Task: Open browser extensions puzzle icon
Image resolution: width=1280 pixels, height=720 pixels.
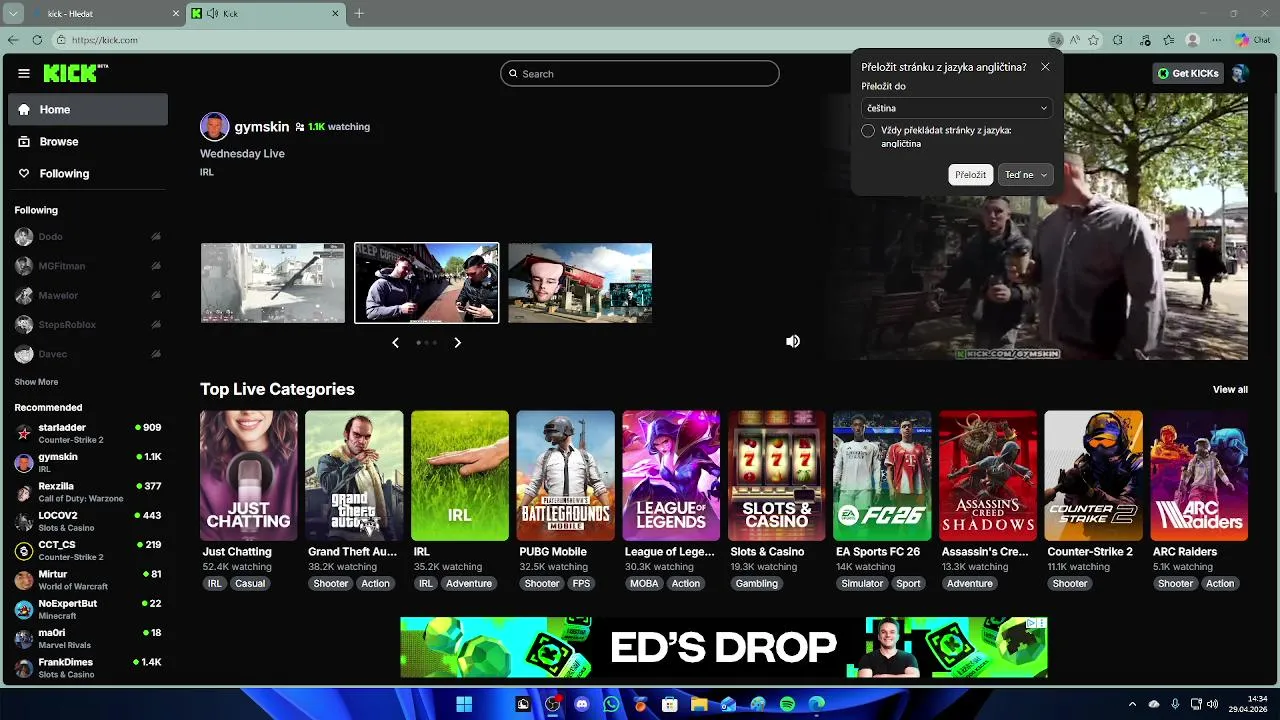Action: coord(1118,40)
